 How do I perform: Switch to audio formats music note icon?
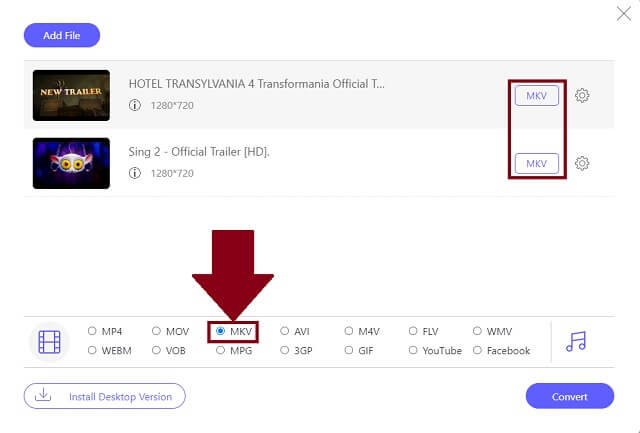point(575,341)
